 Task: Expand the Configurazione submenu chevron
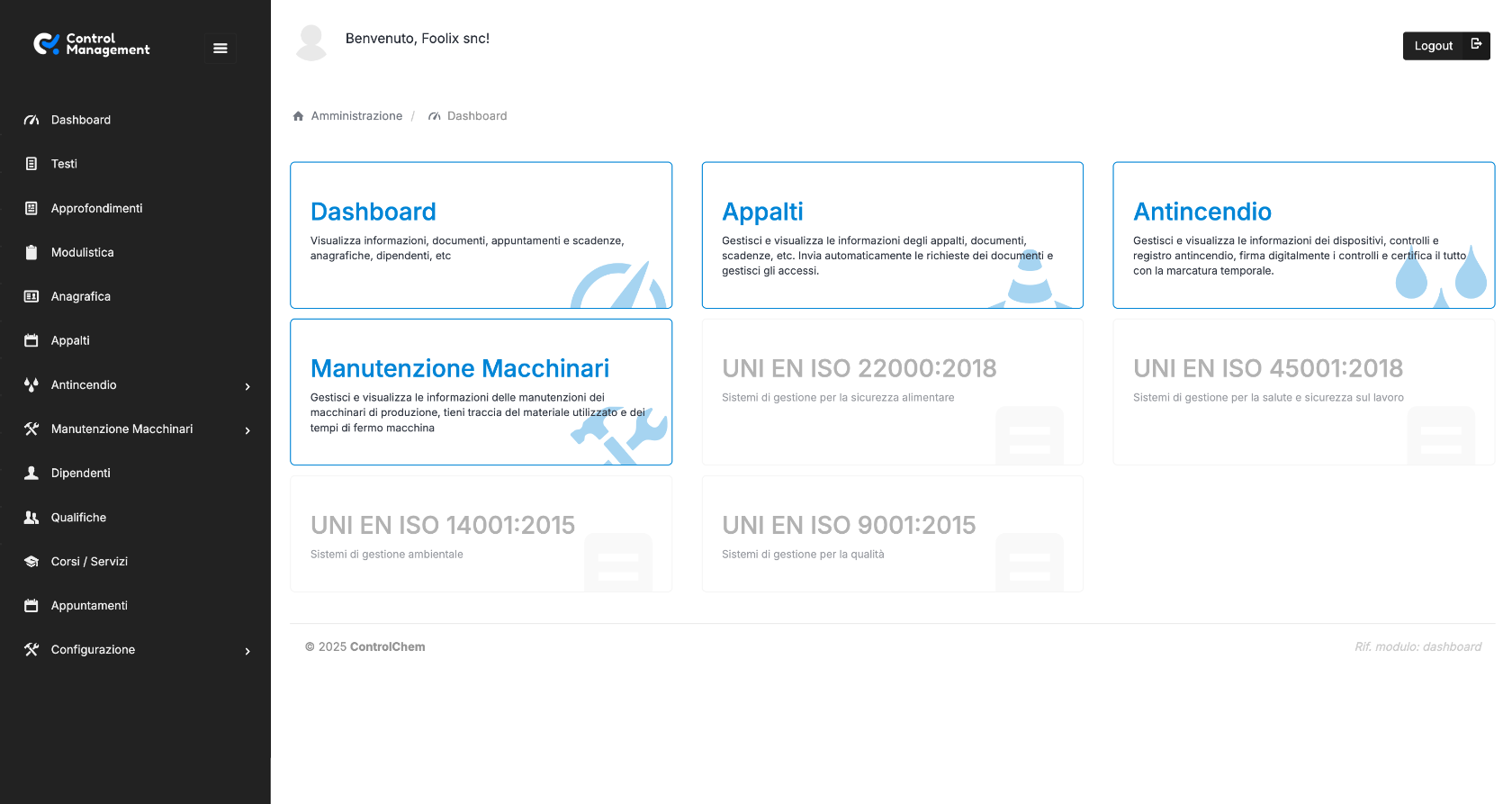tap(247, 651)
